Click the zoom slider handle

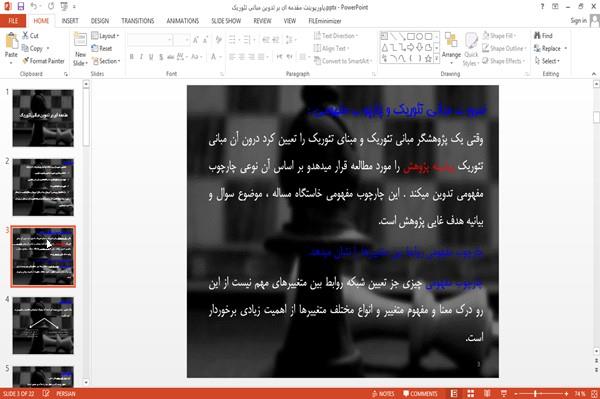pos(535,394)
